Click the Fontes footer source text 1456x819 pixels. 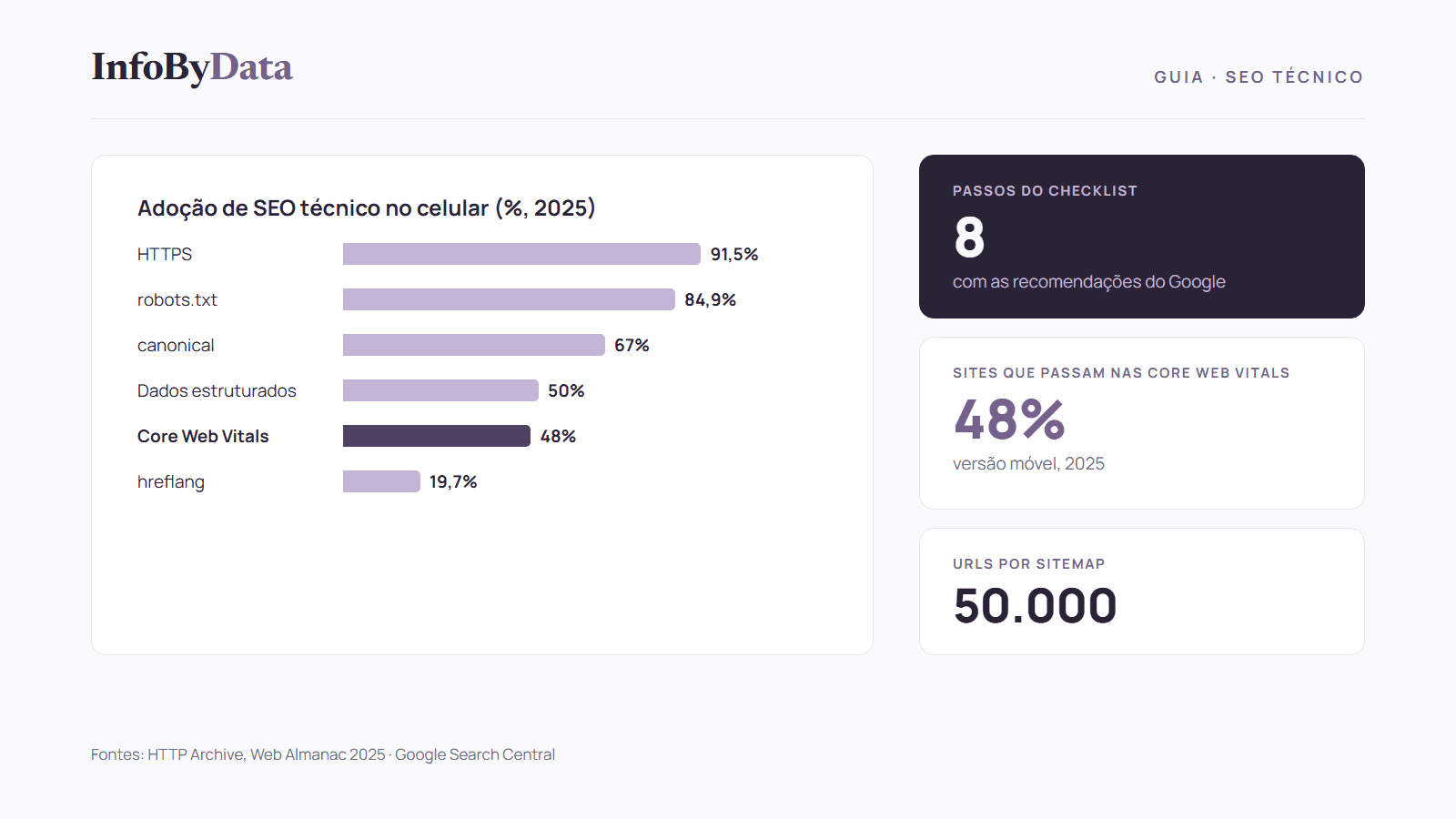[x=323, y=754]
